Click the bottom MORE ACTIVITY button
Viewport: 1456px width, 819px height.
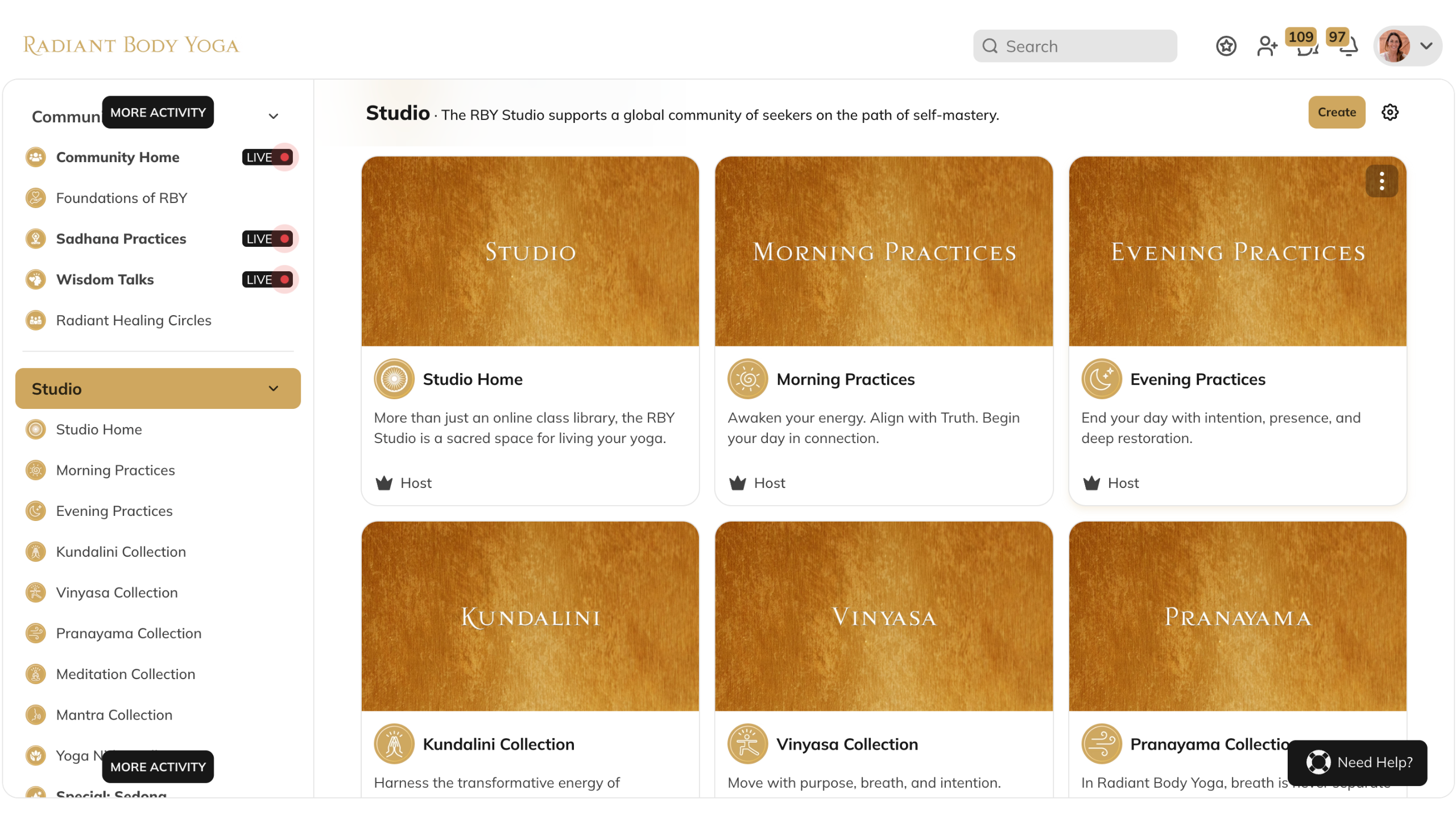[158, 767]
